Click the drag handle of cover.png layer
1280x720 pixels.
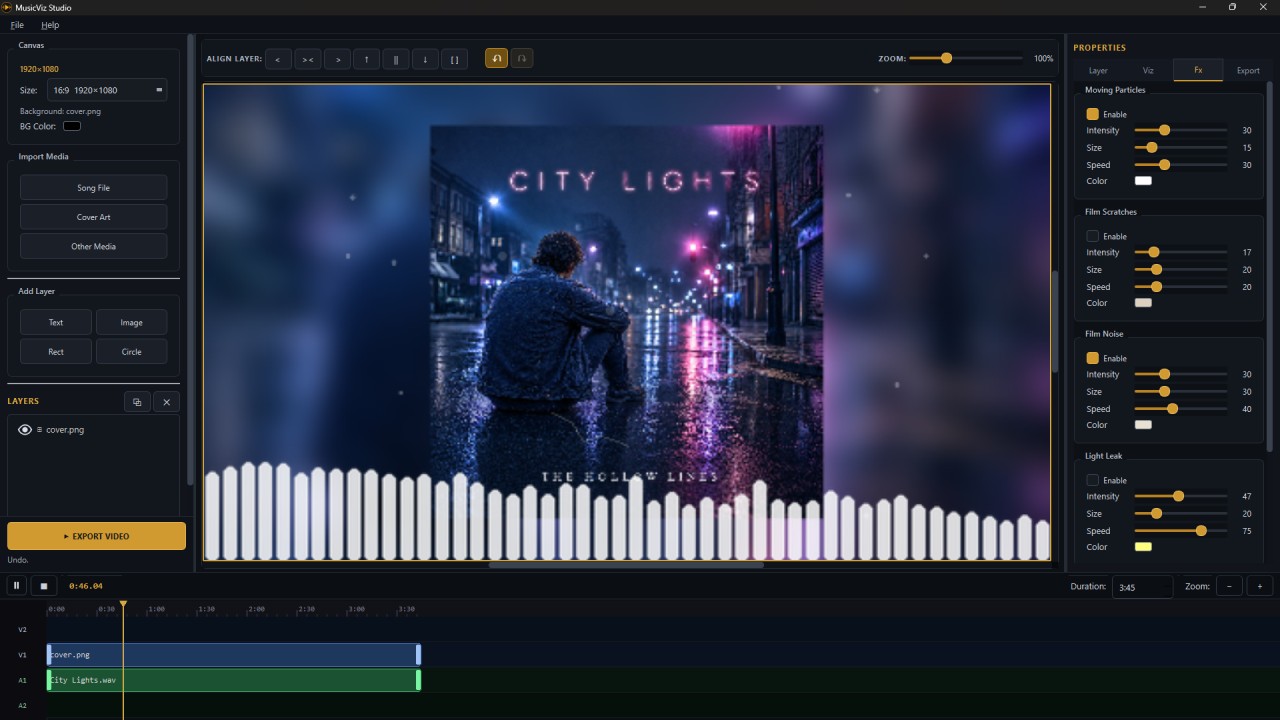(39, 430)
